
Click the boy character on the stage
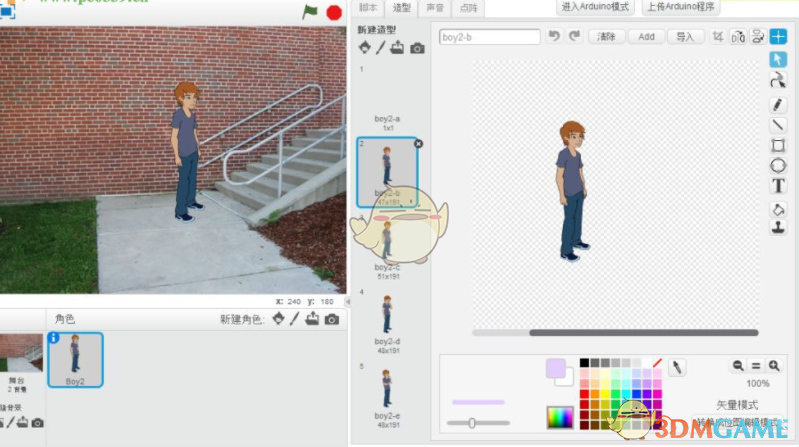(187, 151)
